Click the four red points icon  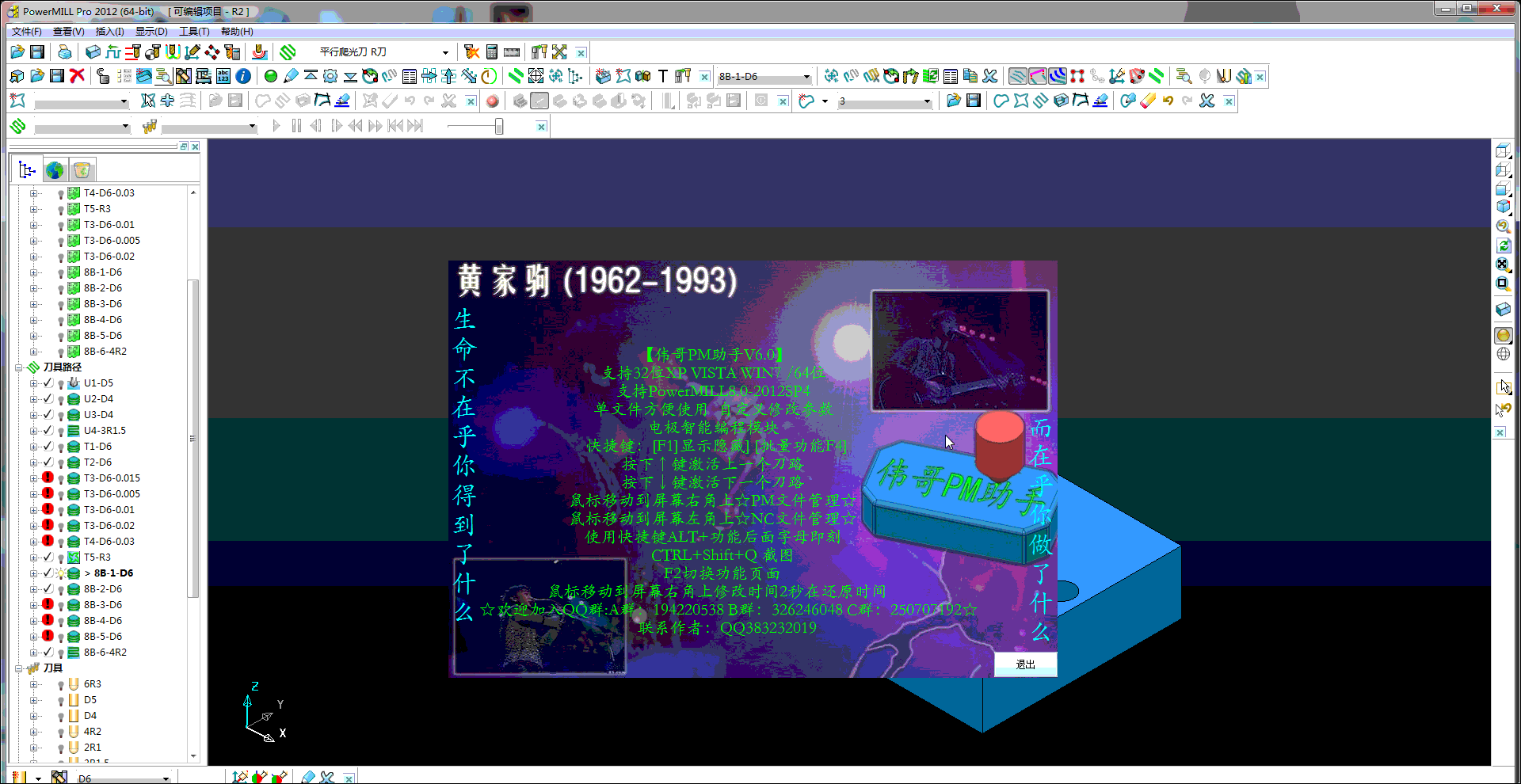pyautogui.click(x=1077, y=76)
